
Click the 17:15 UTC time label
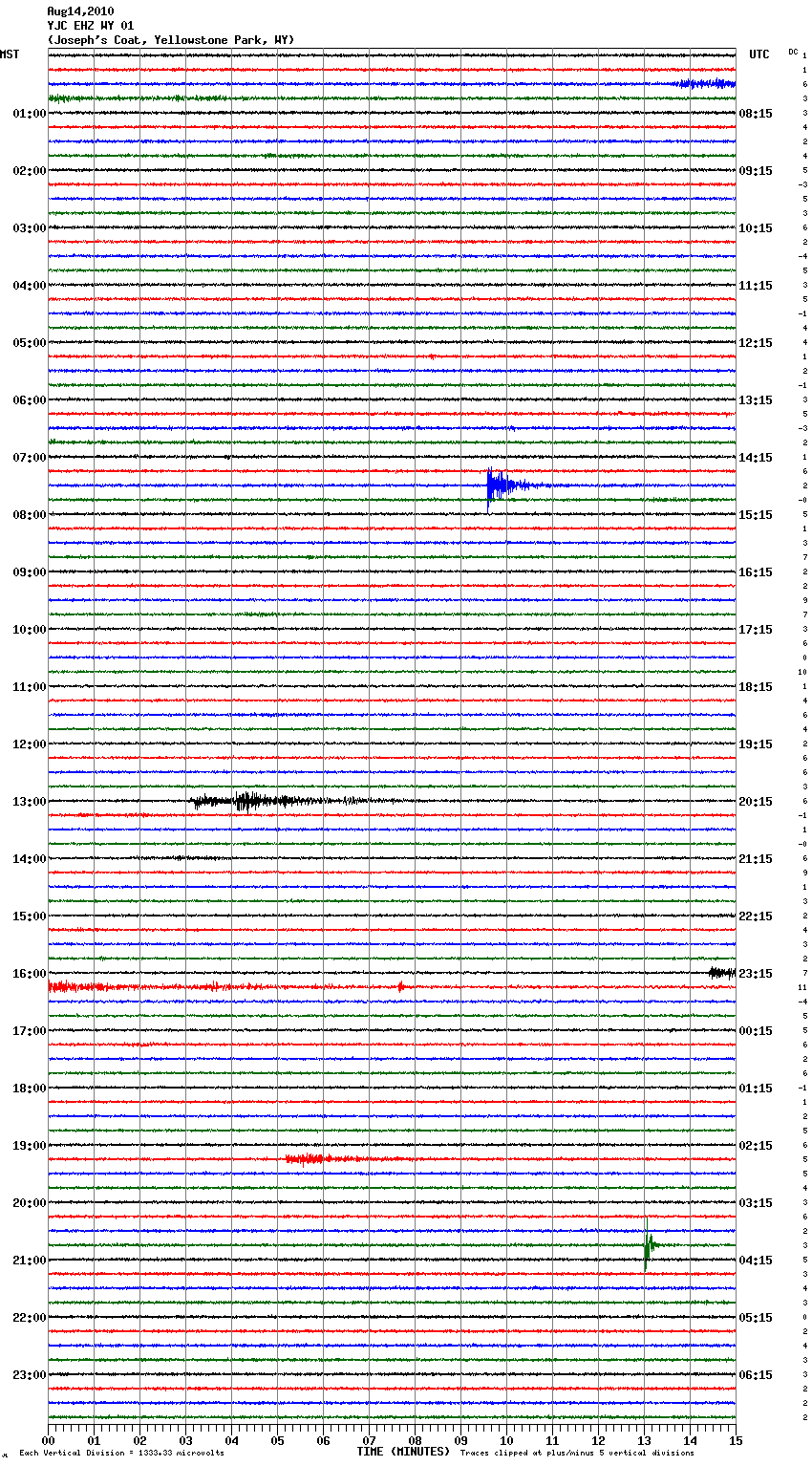756,630
